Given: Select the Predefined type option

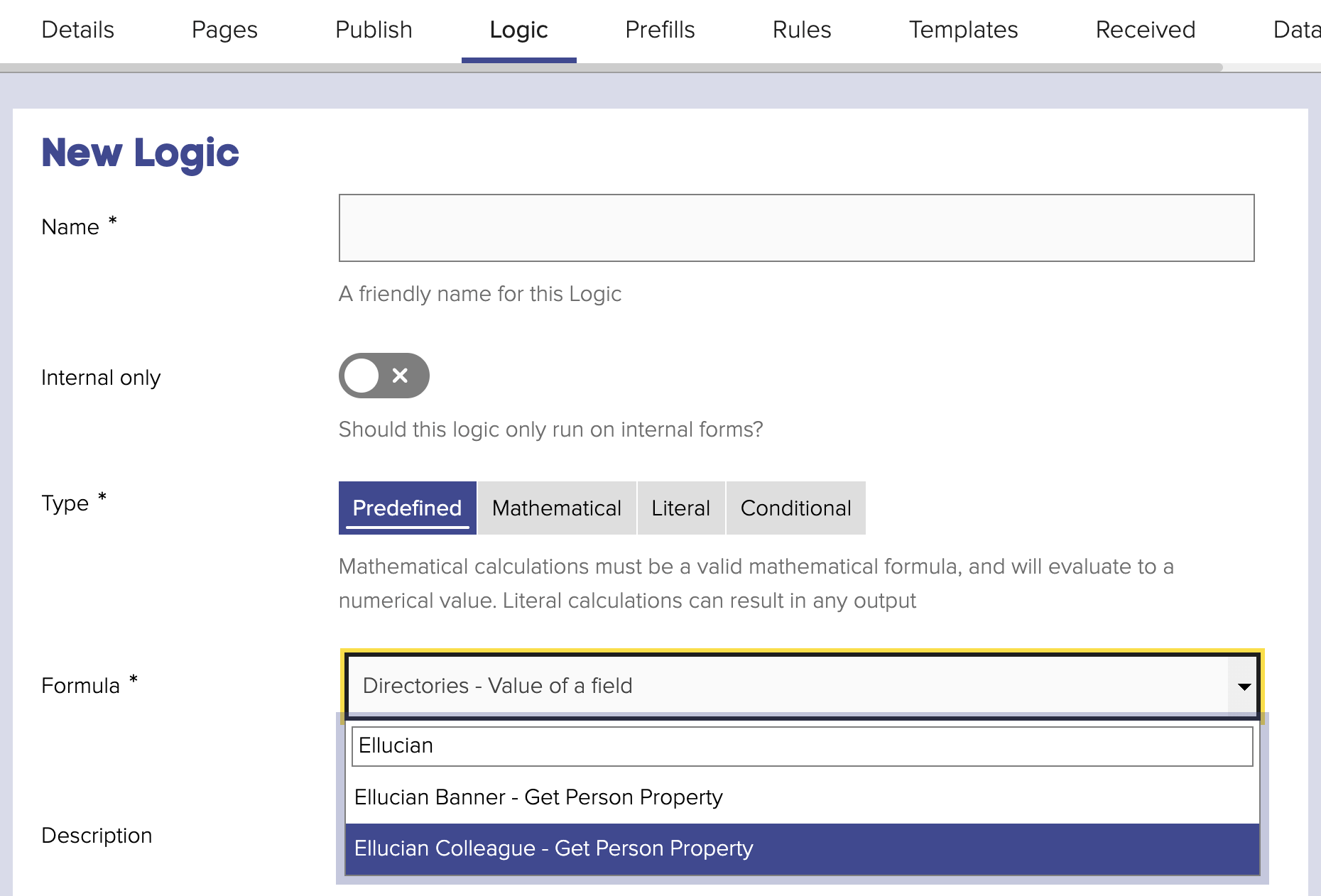Looking at the screenshot, I should [x=407, y=508].
